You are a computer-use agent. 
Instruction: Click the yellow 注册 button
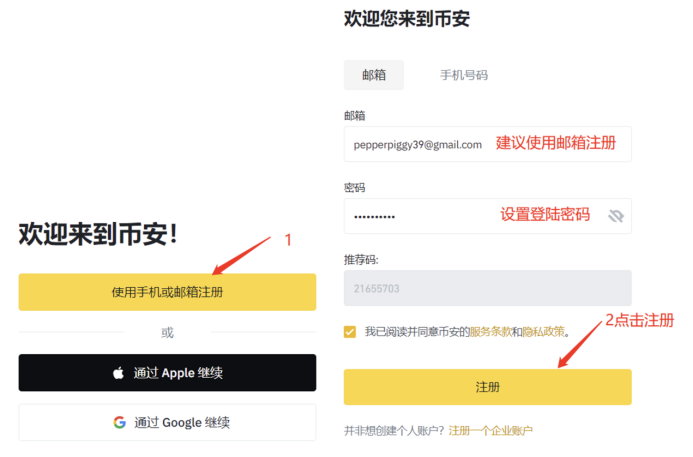tap(487, 387)
